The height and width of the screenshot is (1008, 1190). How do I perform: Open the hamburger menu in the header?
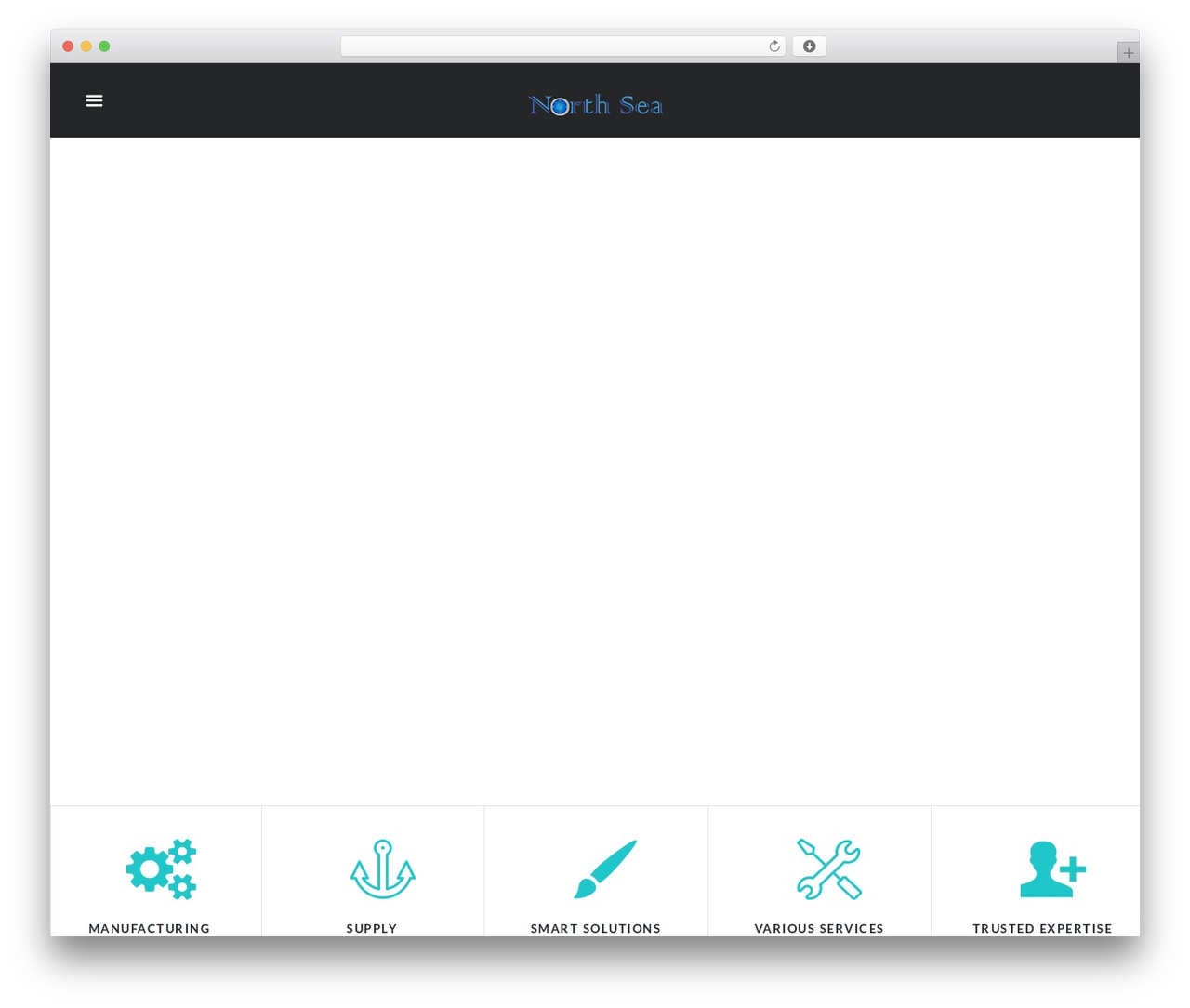94,100
